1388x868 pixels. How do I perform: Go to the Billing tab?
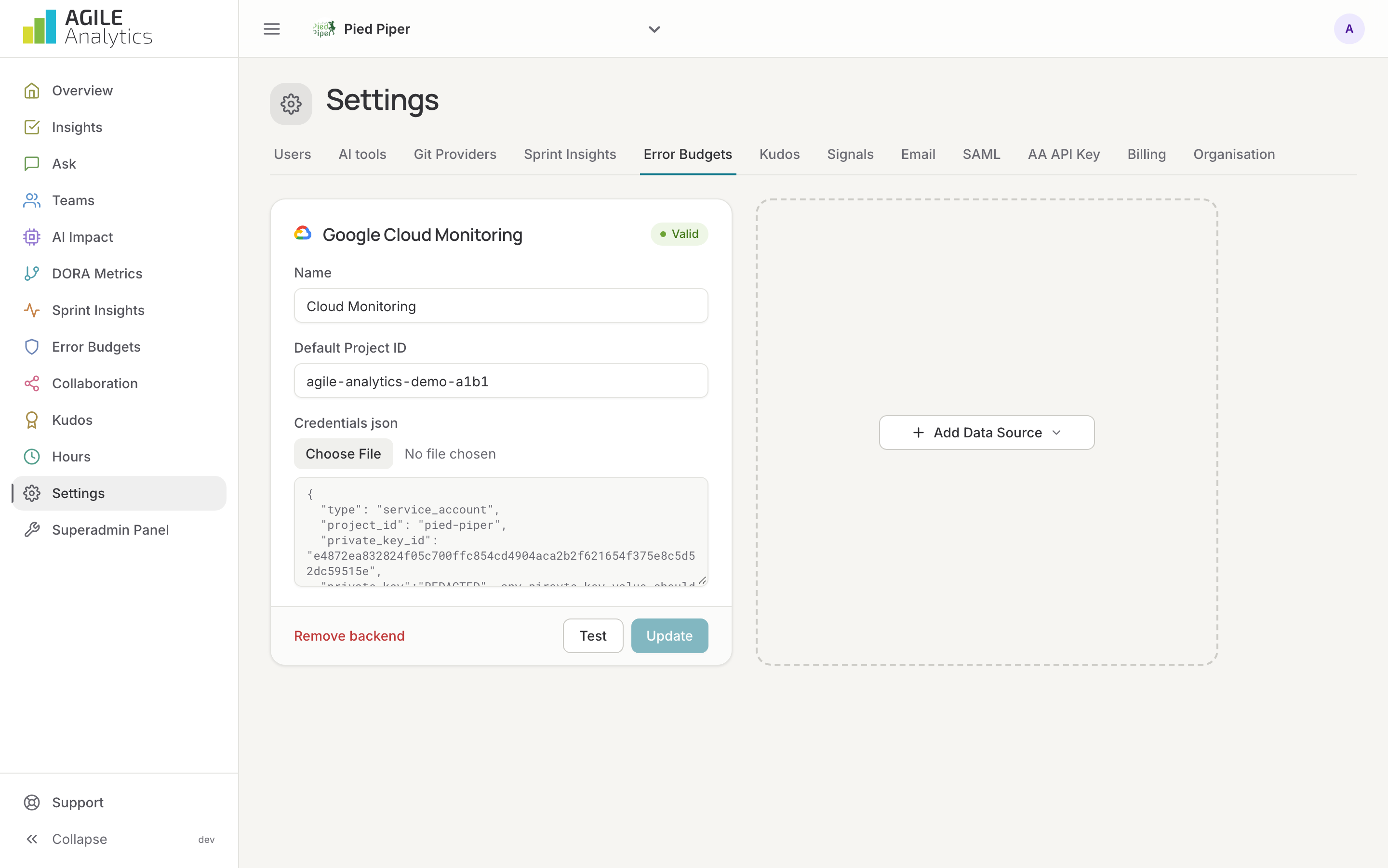[1146, 155]
